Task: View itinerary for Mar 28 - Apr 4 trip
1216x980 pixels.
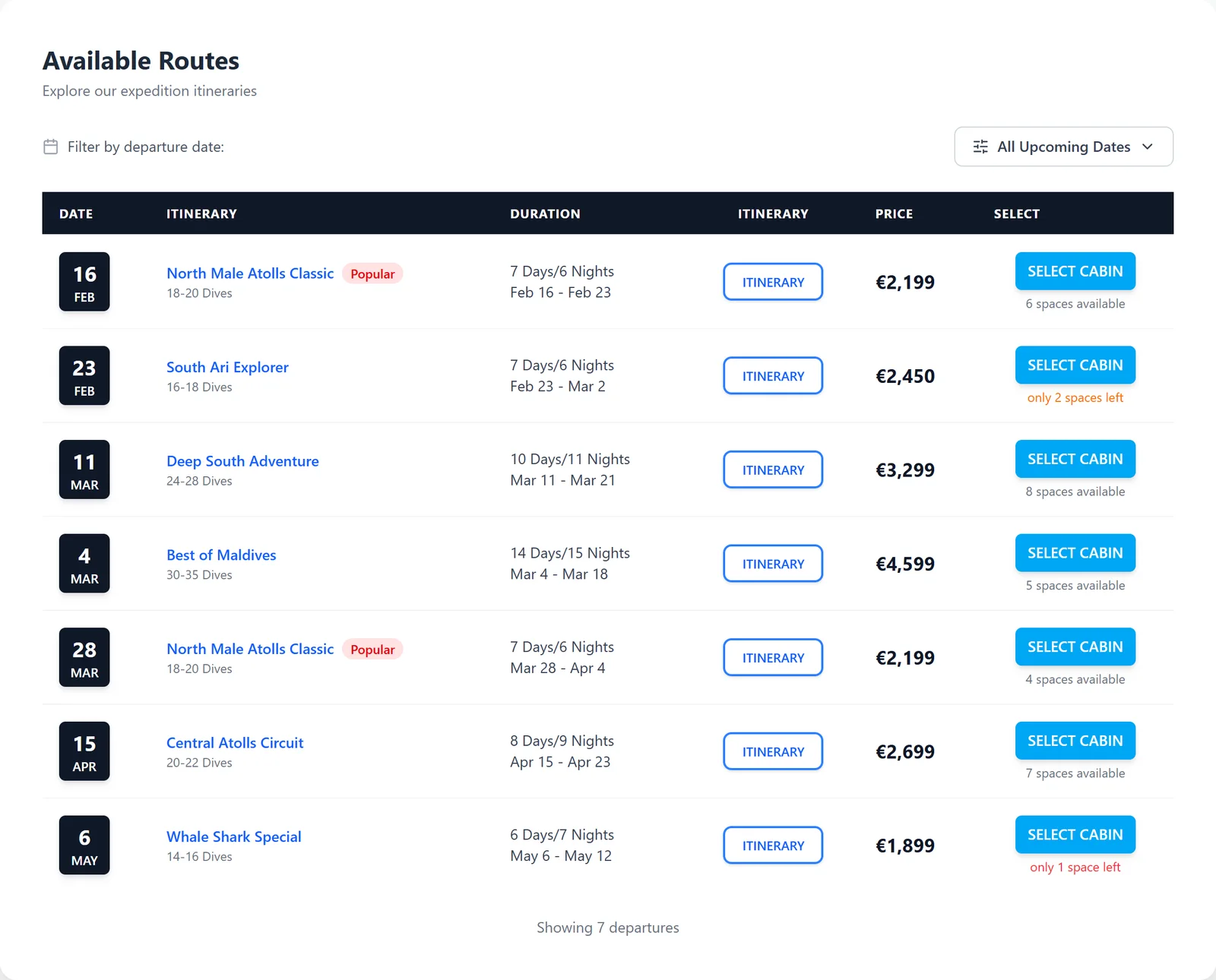Action: coord(773,658)
